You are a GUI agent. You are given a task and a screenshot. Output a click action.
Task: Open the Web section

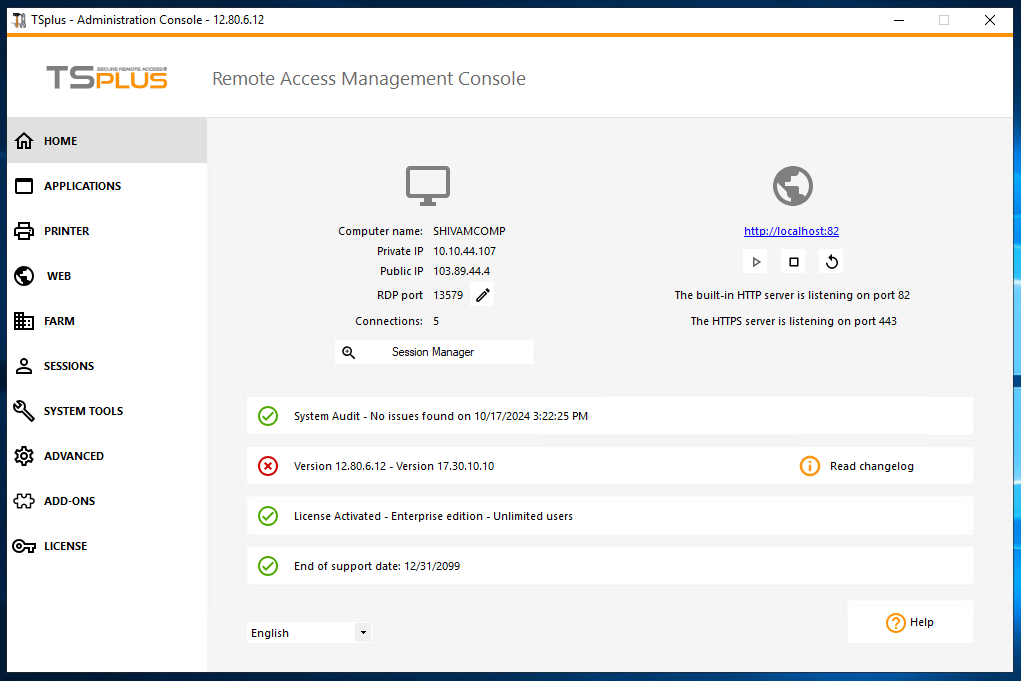click(x=107, y=275)
